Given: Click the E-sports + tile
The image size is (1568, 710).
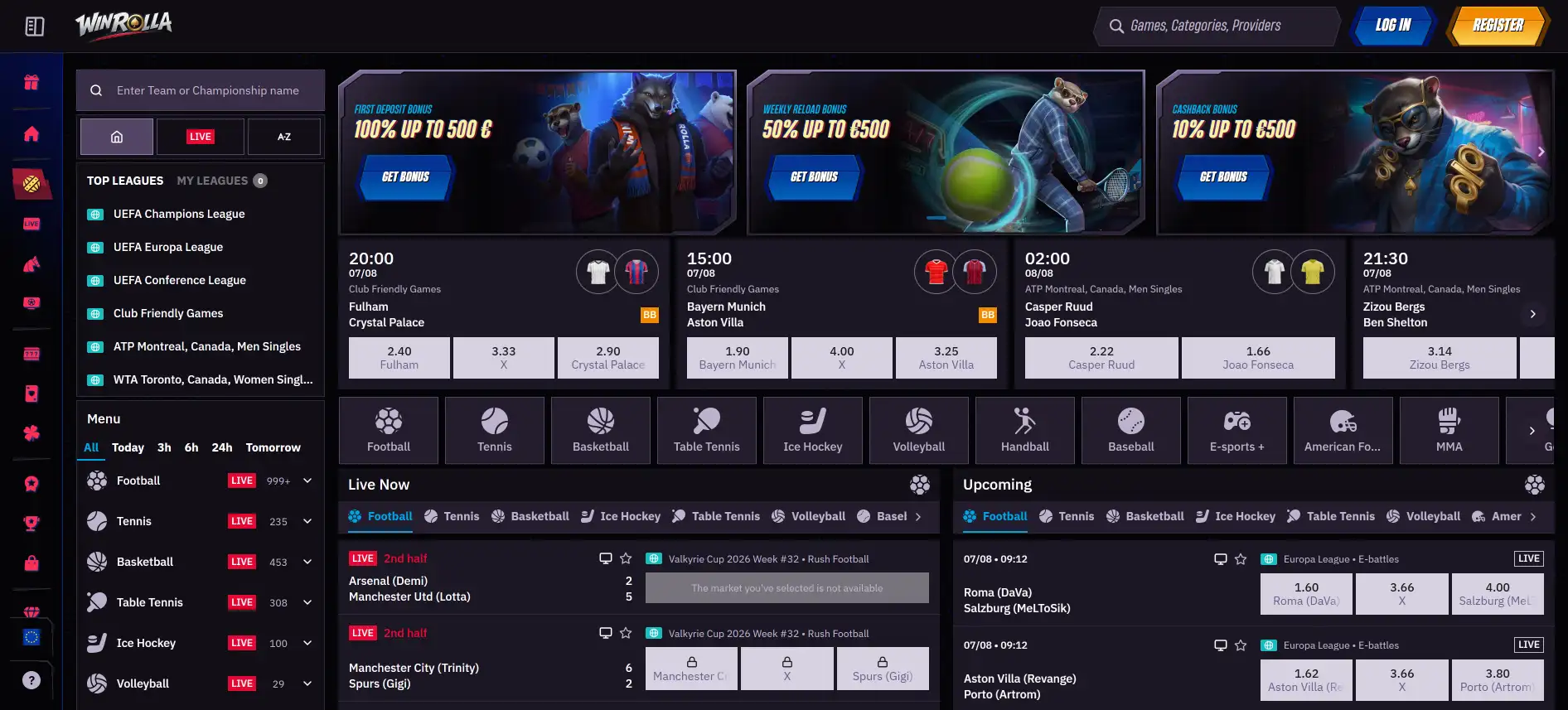Looking at the screenshot, I should (1237, 430).
